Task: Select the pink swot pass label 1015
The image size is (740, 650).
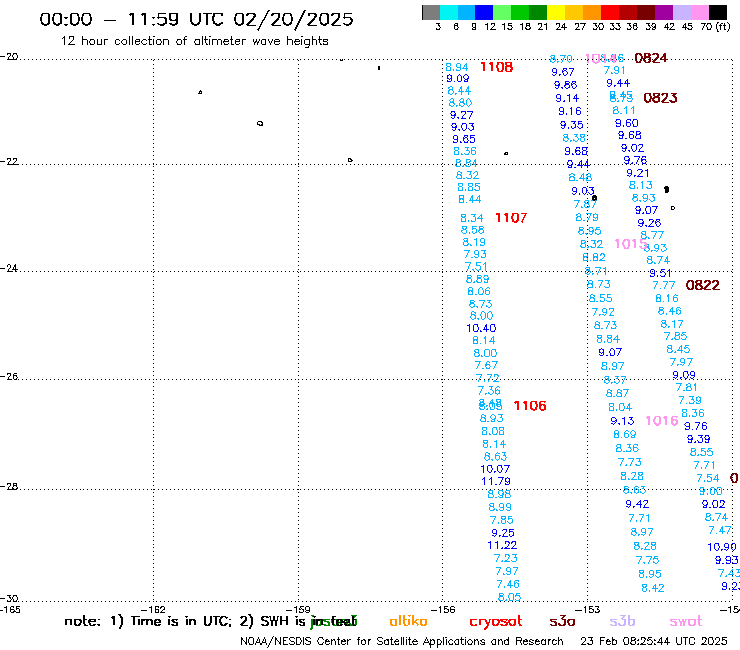Action: [630, 244]
